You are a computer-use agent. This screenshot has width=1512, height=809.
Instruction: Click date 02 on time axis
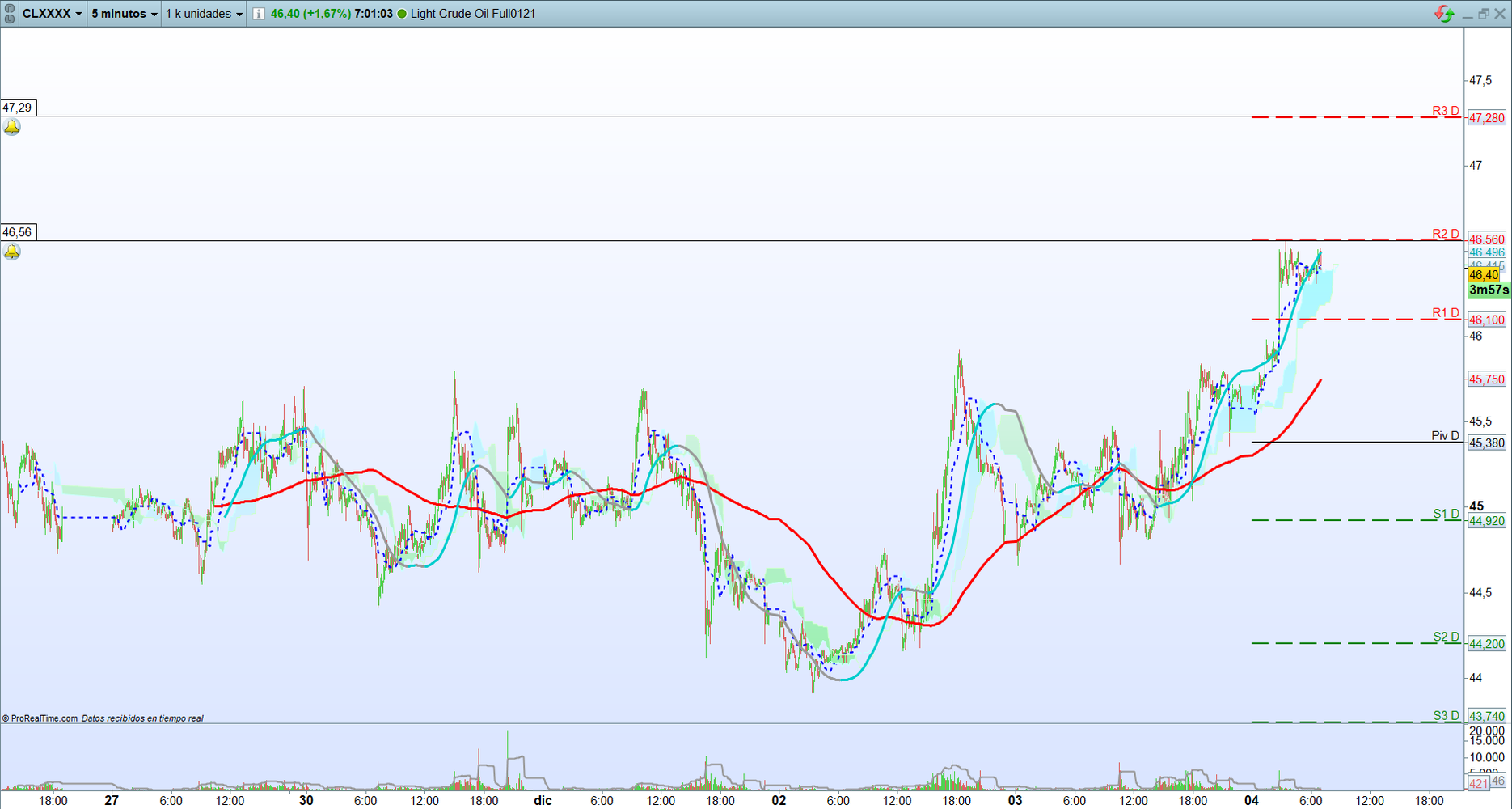pyautogui.click(x=779, y=800)
